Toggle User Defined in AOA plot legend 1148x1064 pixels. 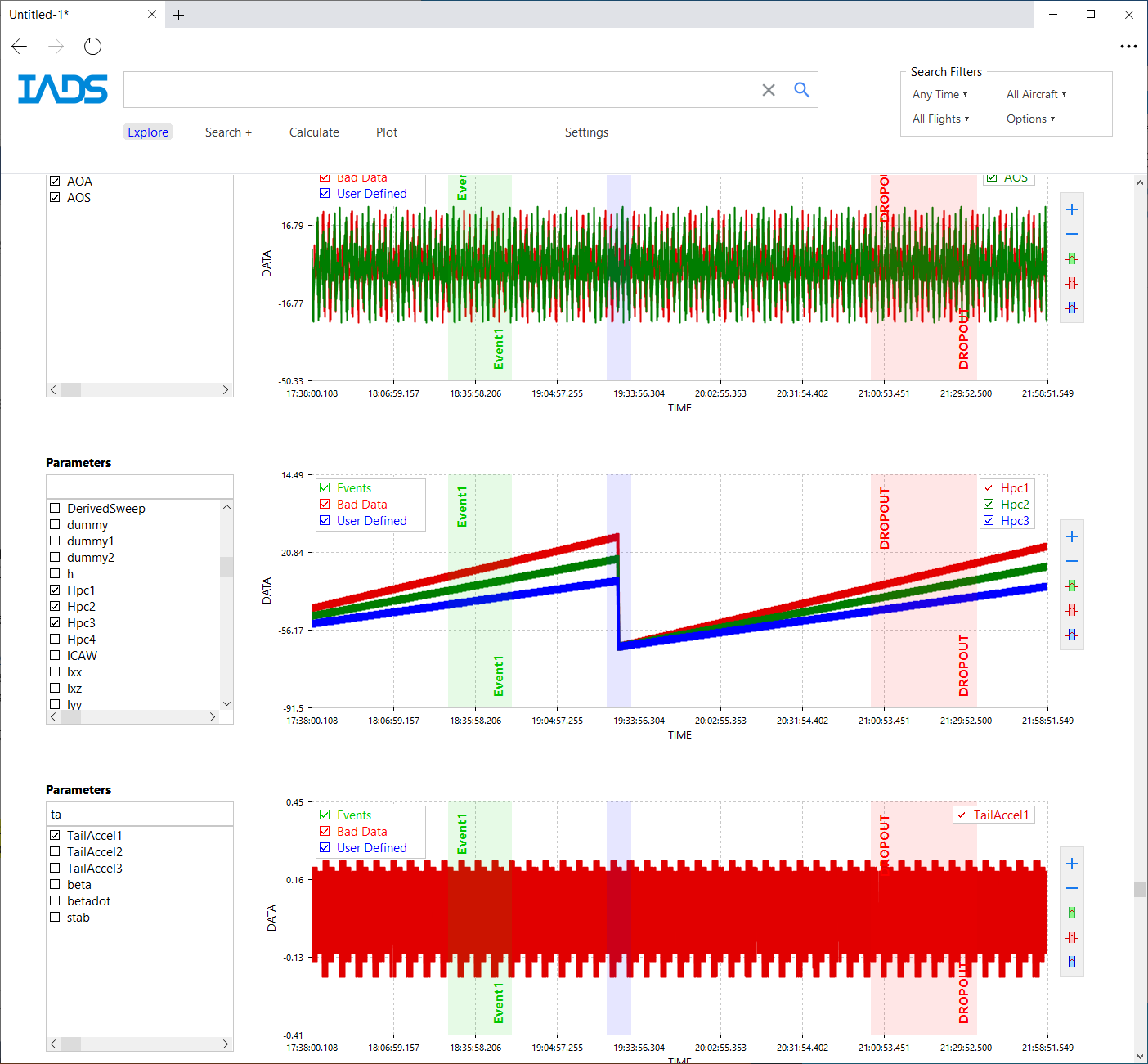(x=325, y=193)
